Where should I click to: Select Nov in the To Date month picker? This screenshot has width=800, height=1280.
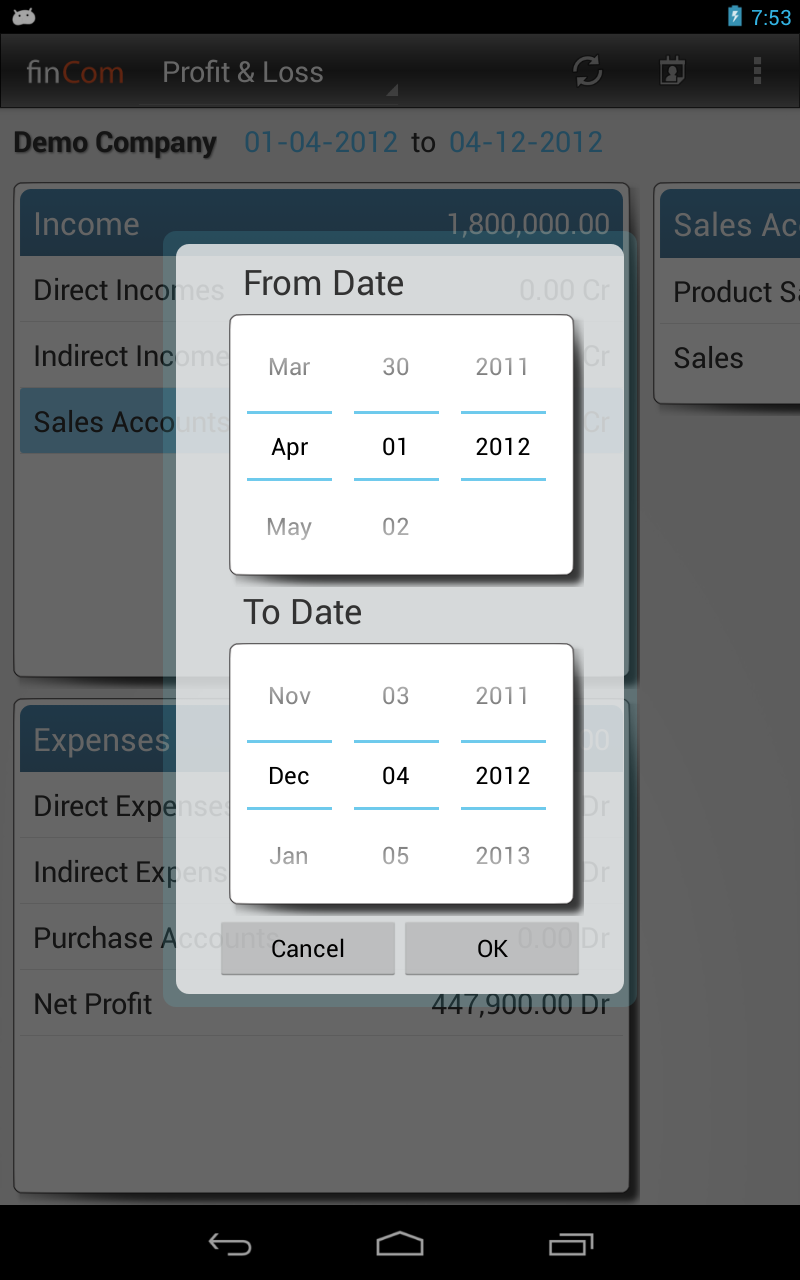289,696
